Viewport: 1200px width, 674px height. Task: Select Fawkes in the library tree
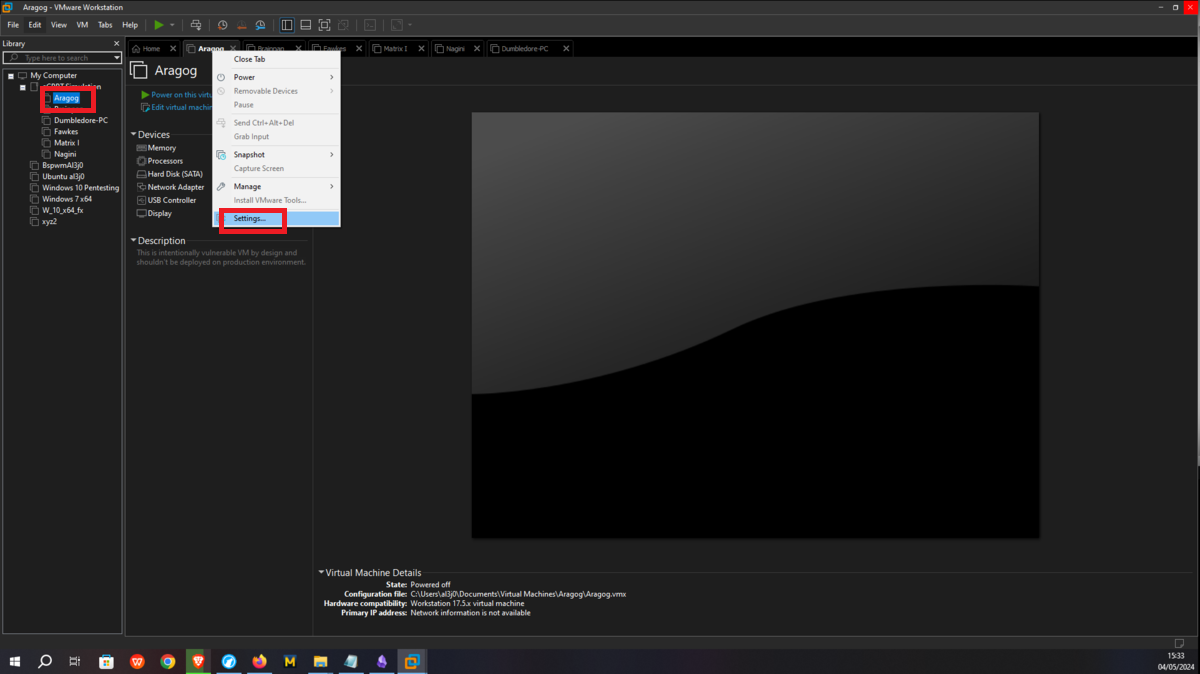pyautogui.click(x=66, y=132)
